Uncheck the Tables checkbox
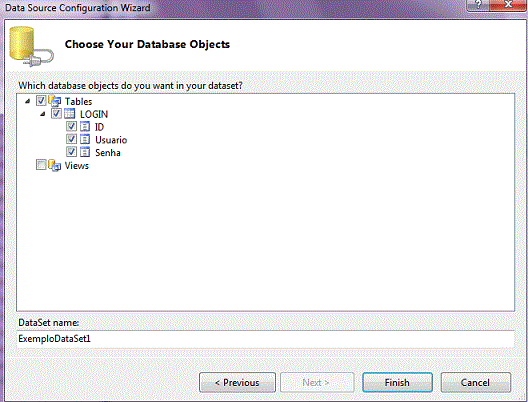The image size is (528, 402). (x=41, y=101)
